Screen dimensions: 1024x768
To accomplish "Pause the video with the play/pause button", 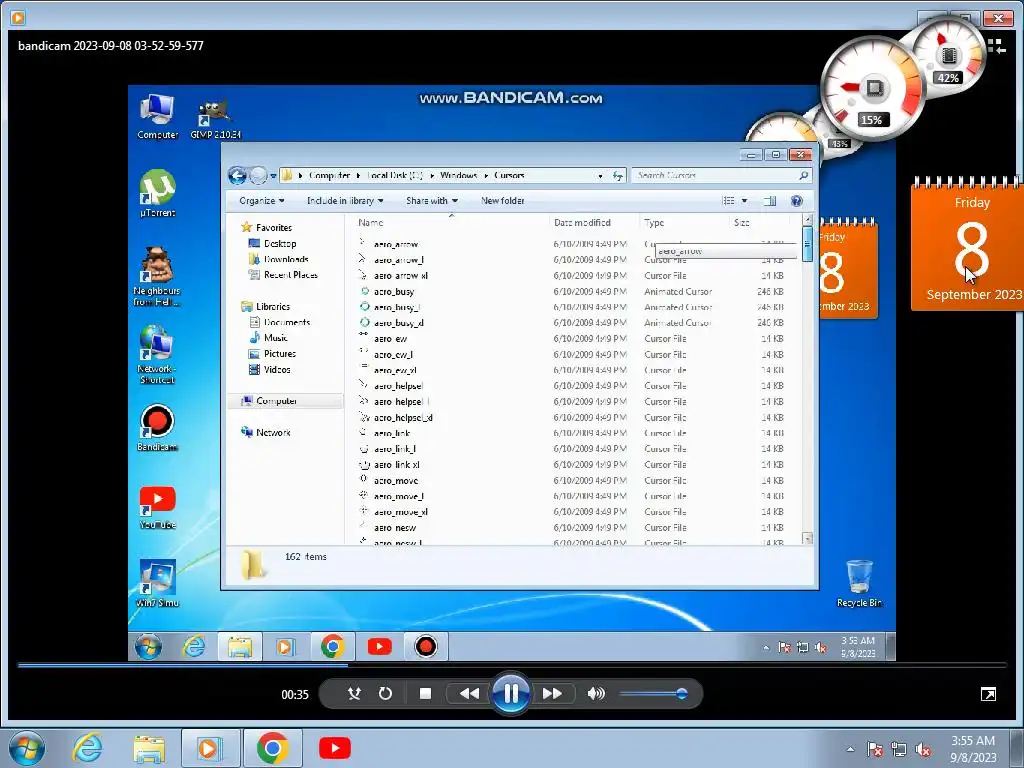I will tap(511, 694).
